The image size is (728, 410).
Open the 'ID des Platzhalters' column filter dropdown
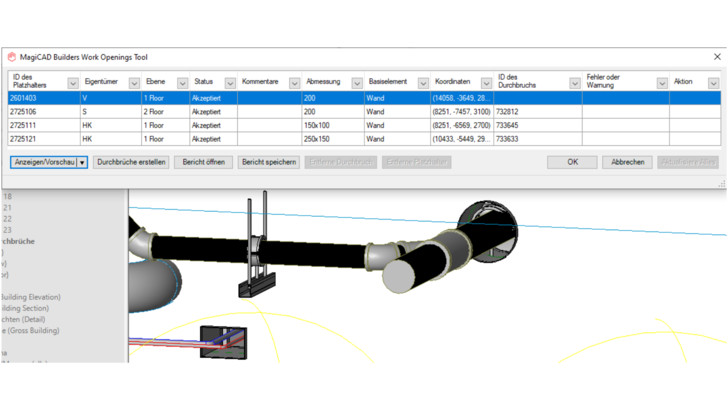73,84
